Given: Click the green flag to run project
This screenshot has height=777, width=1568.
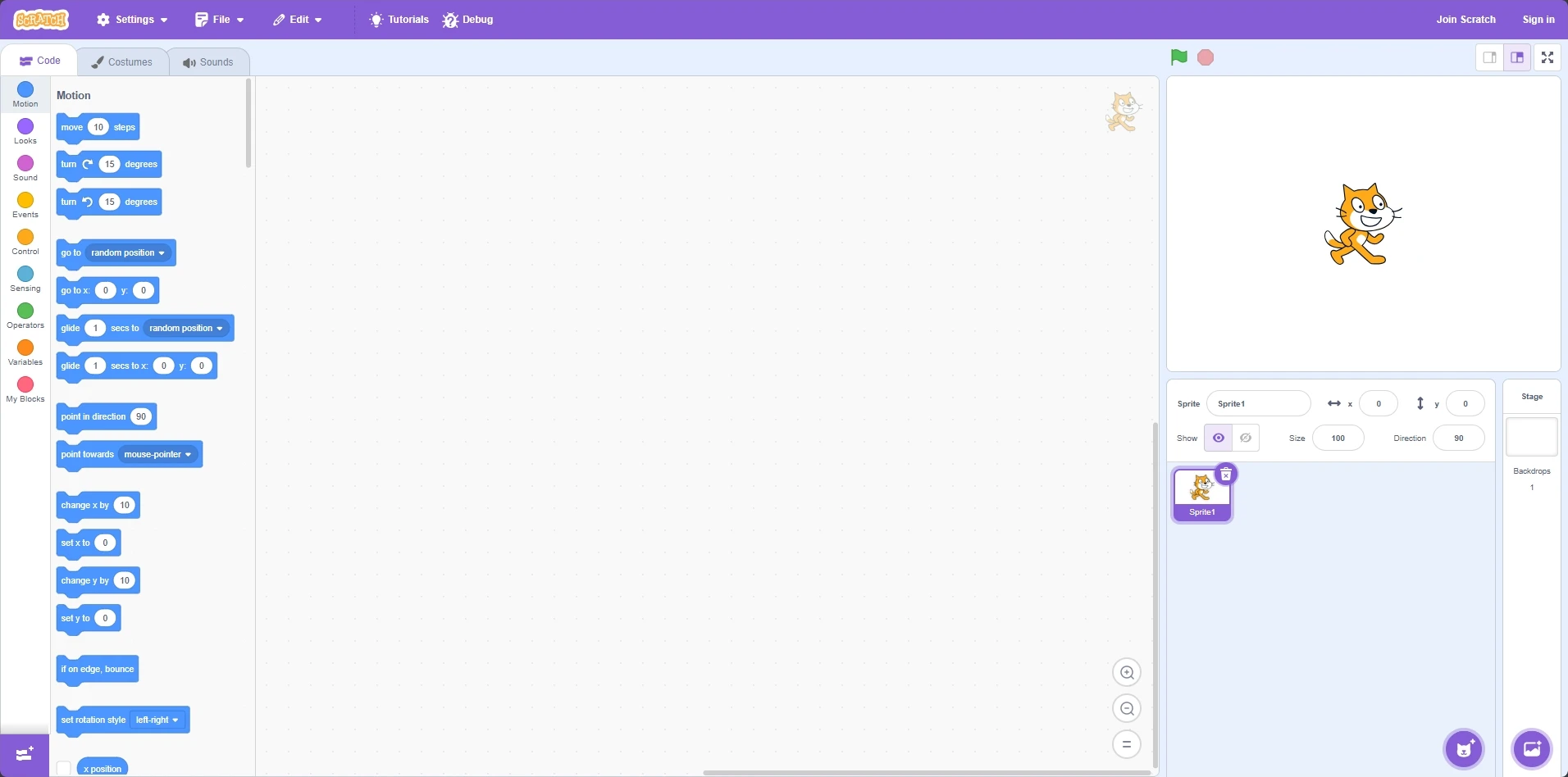Looking at the screenshot, I should click(x=1177, y=57).
